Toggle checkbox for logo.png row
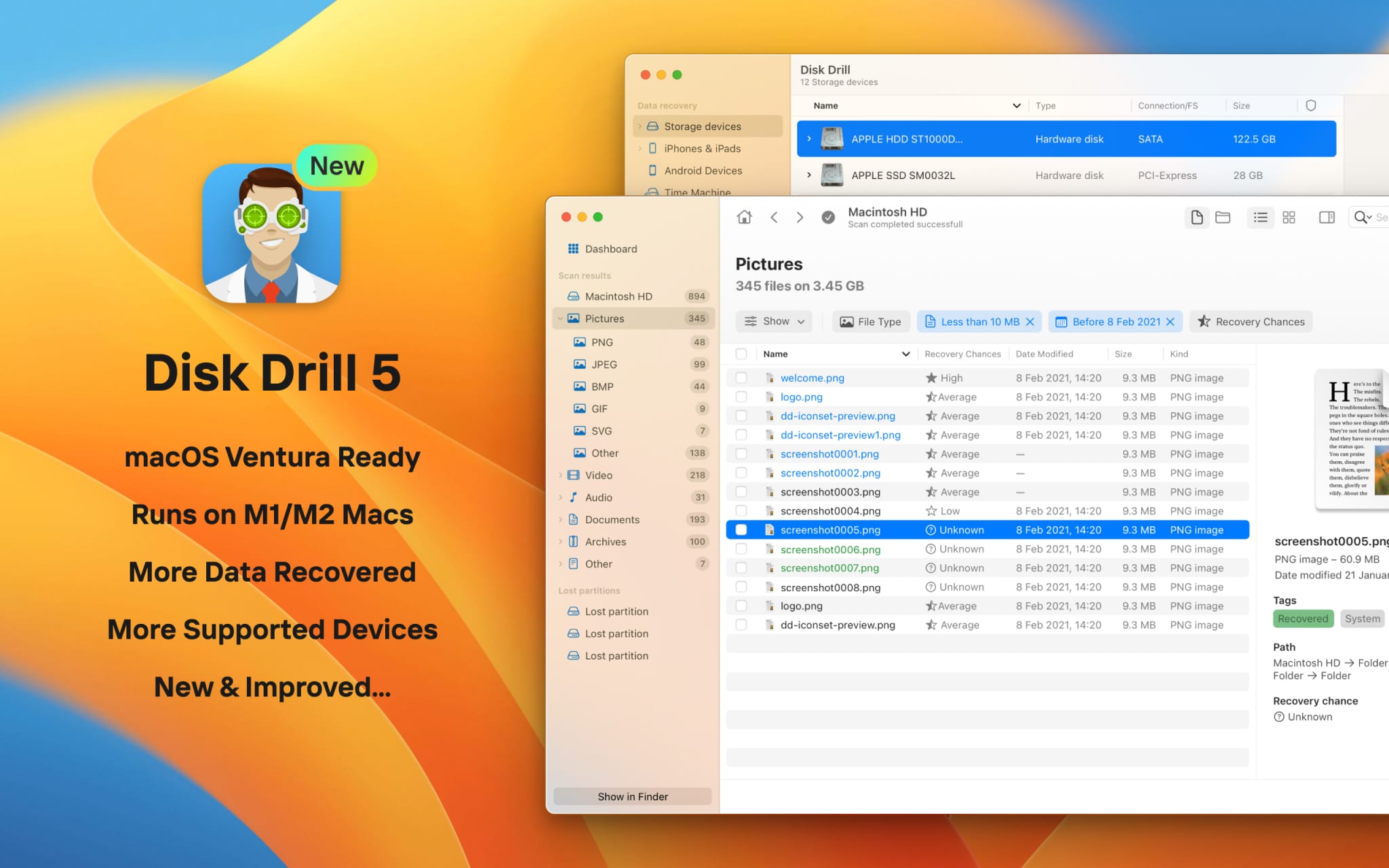This screenshot has height=868, width=1389. point(741,397)
